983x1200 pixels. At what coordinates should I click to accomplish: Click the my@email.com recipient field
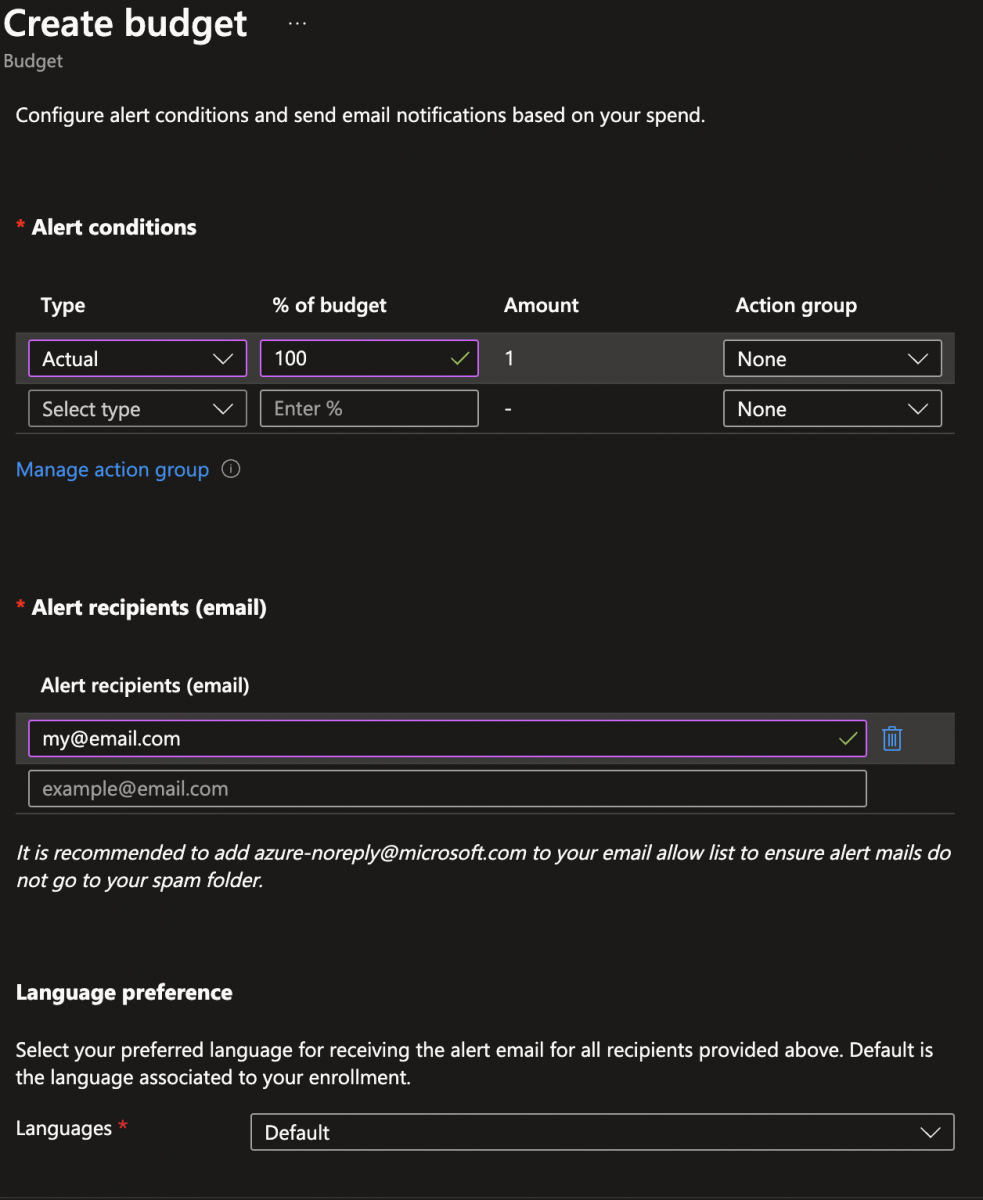430,739
